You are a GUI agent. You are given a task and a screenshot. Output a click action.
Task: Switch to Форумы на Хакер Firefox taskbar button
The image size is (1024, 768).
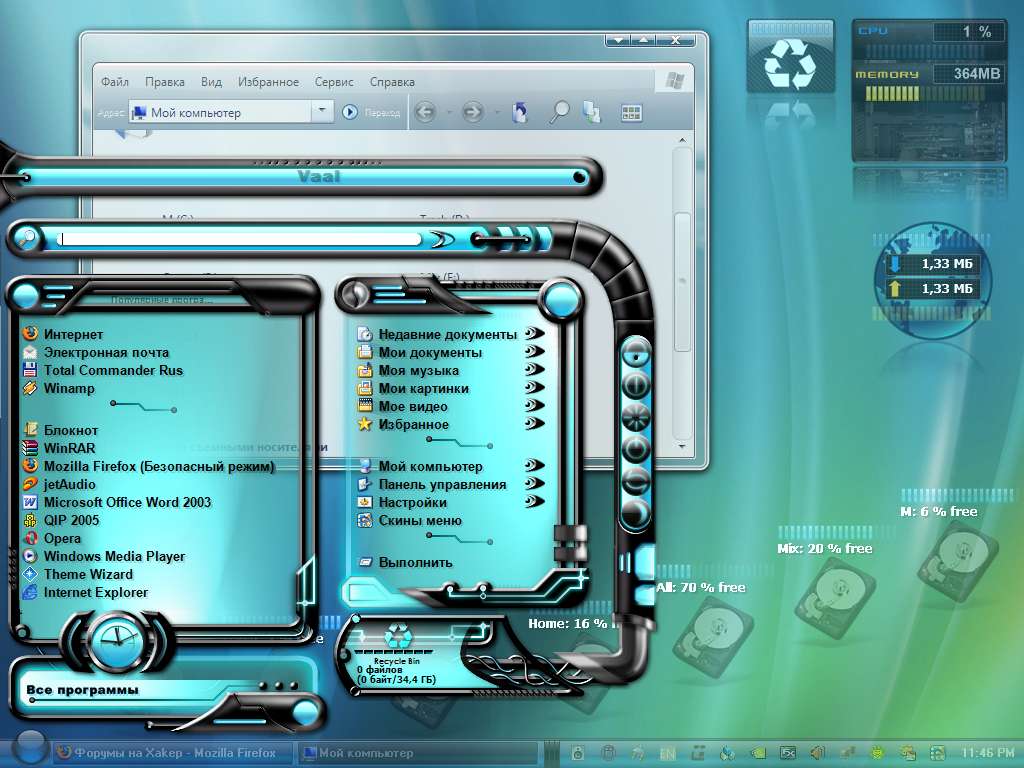[174, 753]
